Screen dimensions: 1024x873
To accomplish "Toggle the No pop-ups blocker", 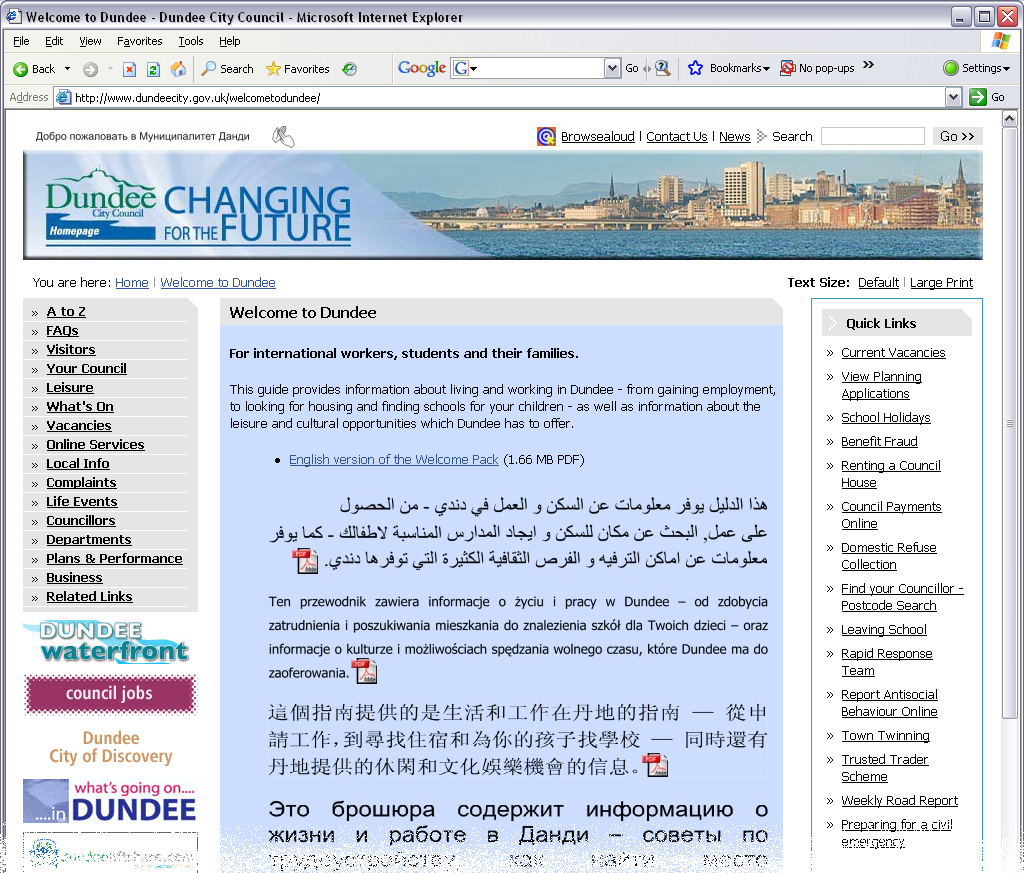I will point(818,68).
